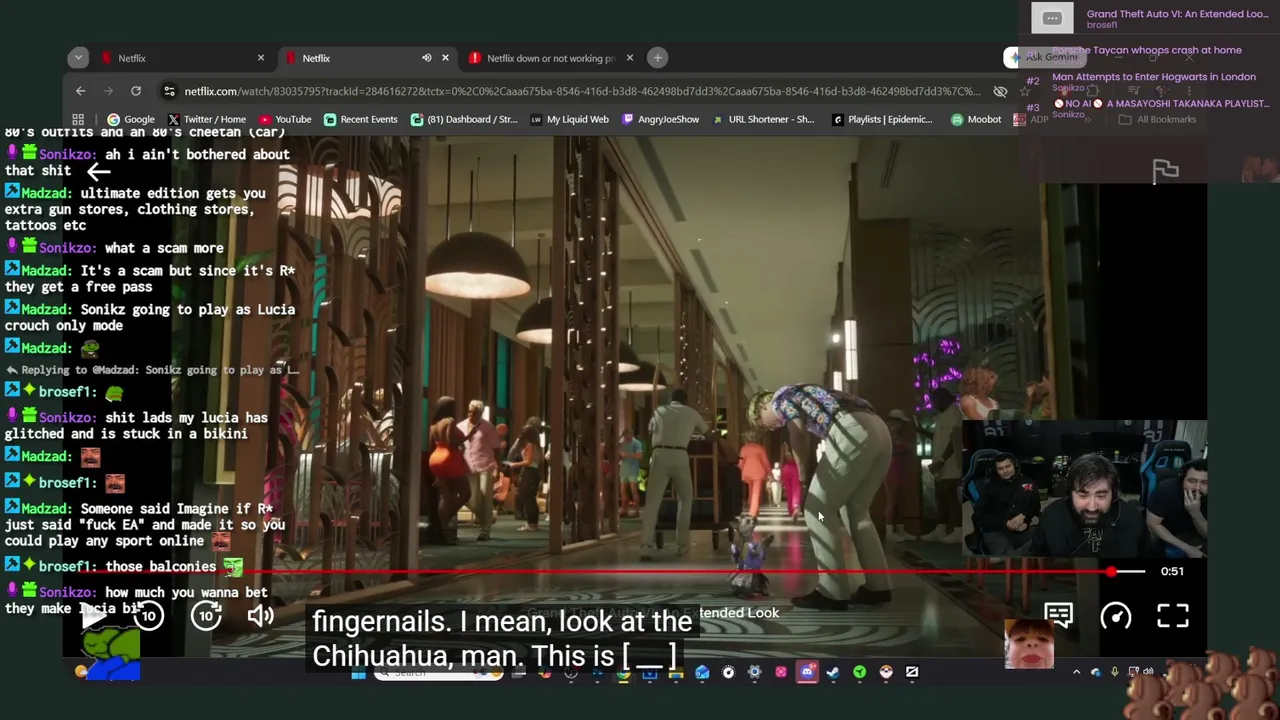Click the crossed-out eye icon in the address bar
This screenshot has height=720, width=1280.
tap(1000, 91)
